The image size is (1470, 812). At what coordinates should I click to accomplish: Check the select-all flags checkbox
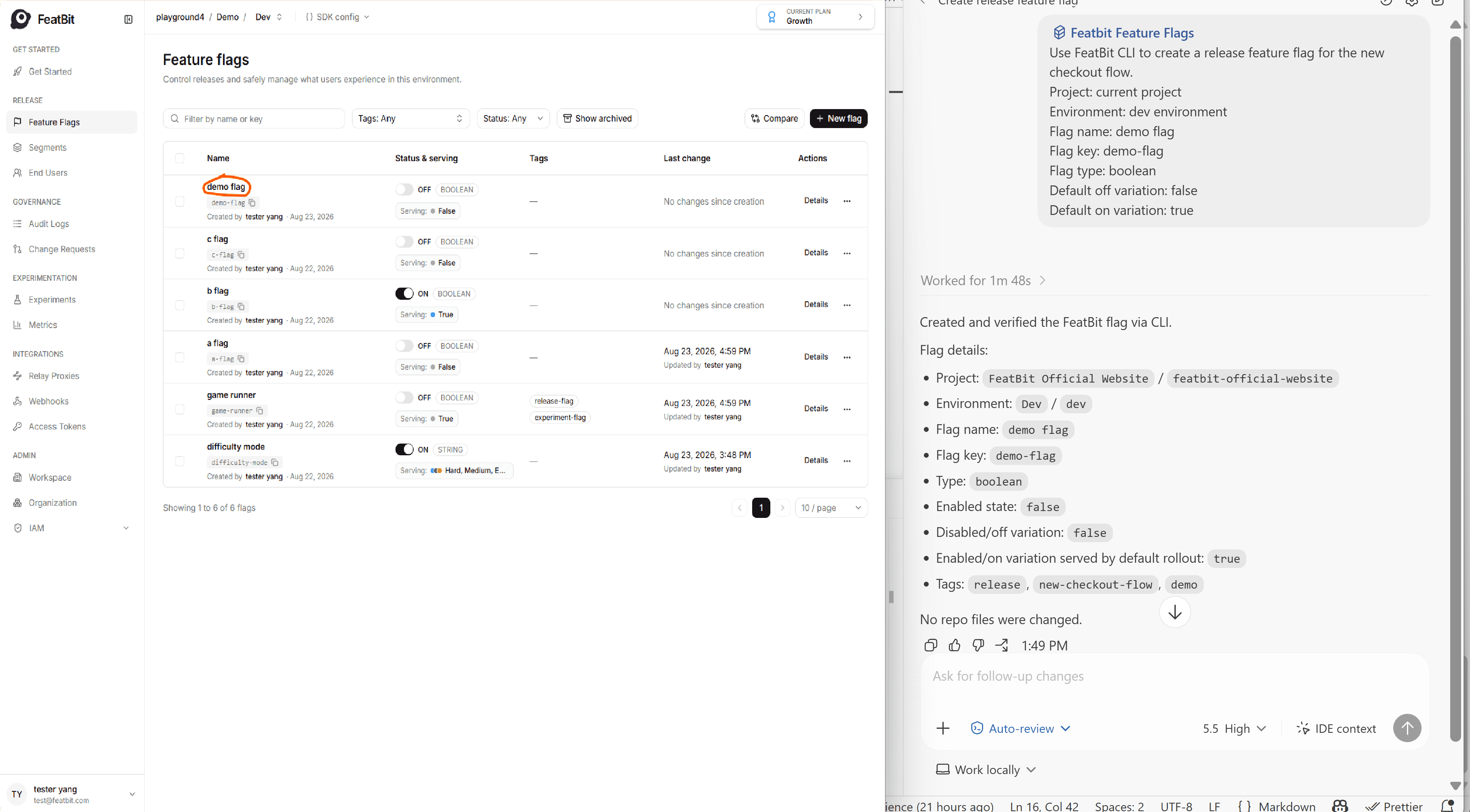click(180, 158)
